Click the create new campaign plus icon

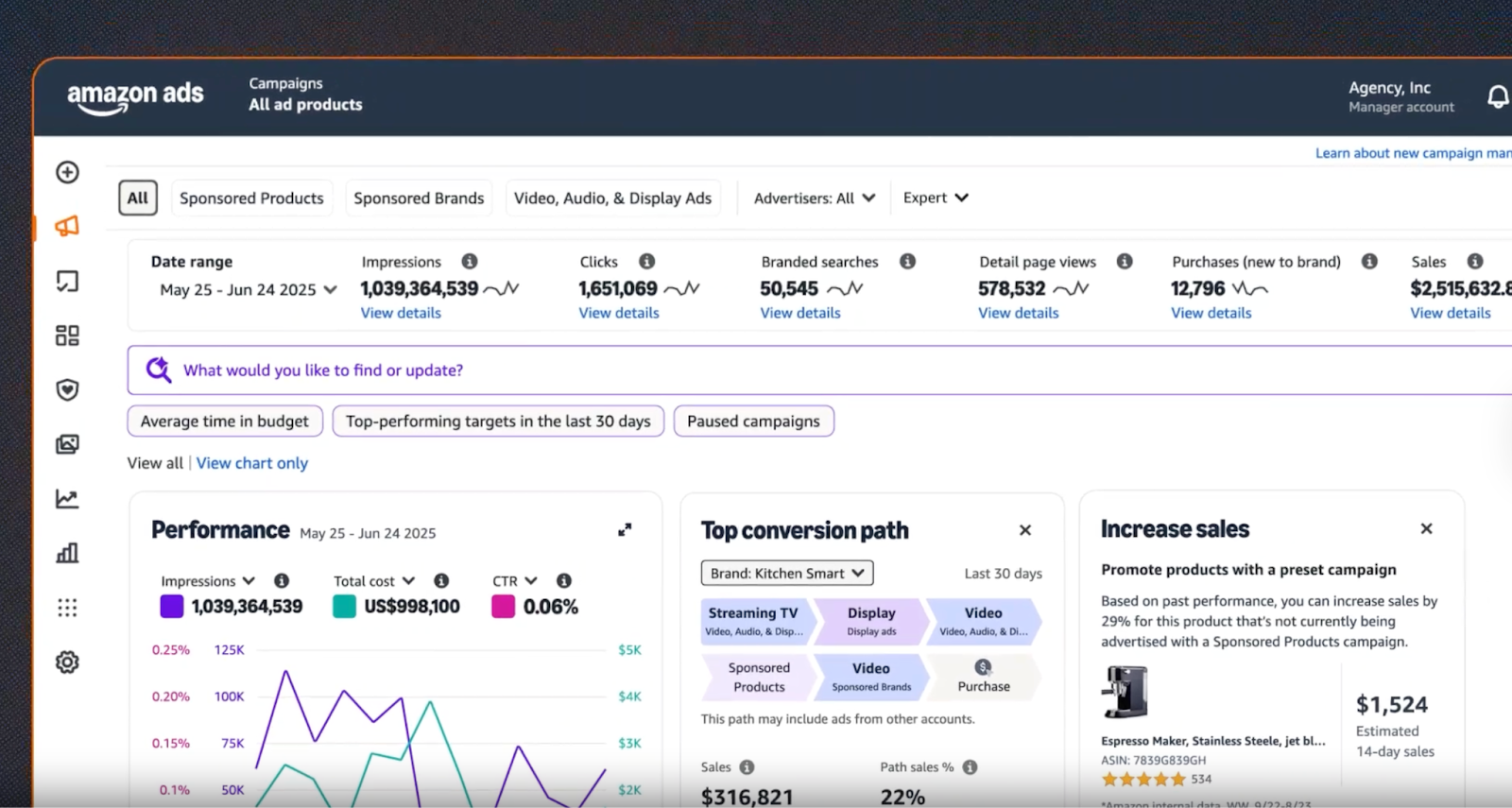[x=67, y=172]
